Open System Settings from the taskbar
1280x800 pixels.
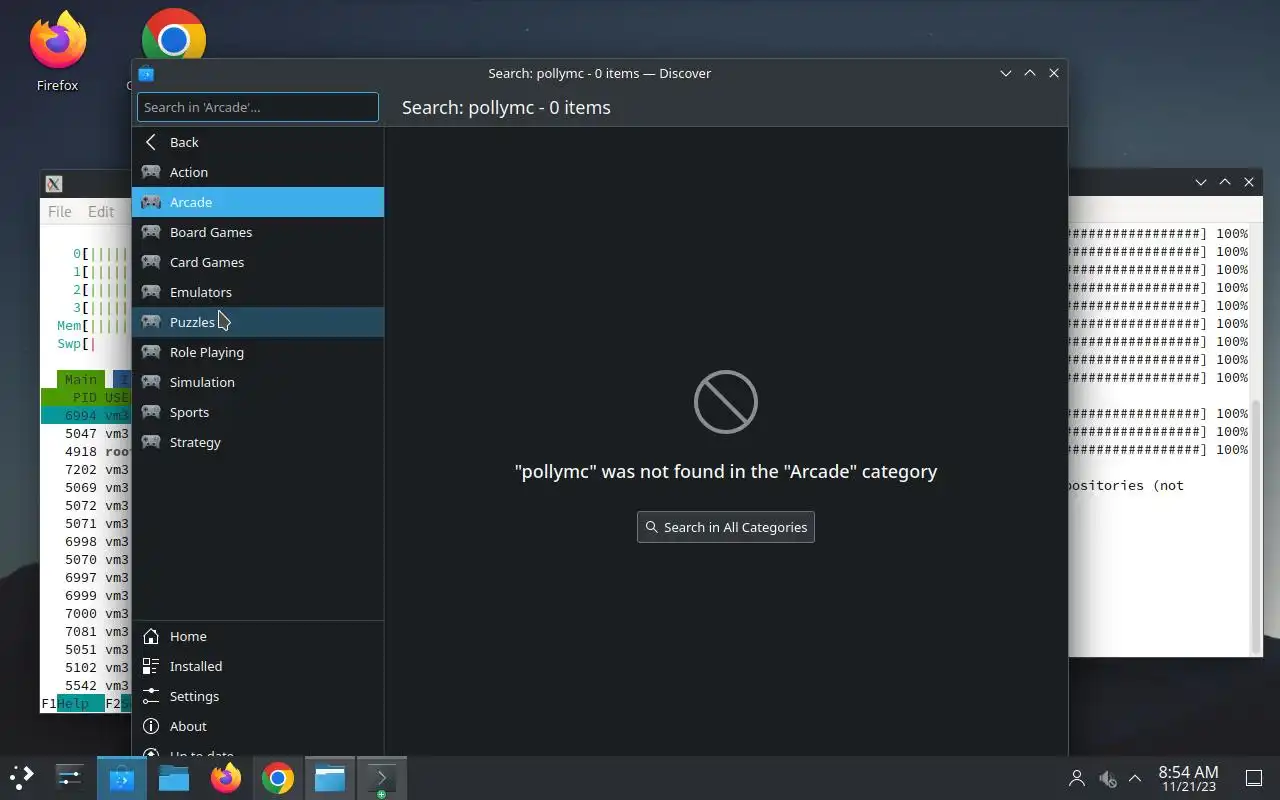70,777
